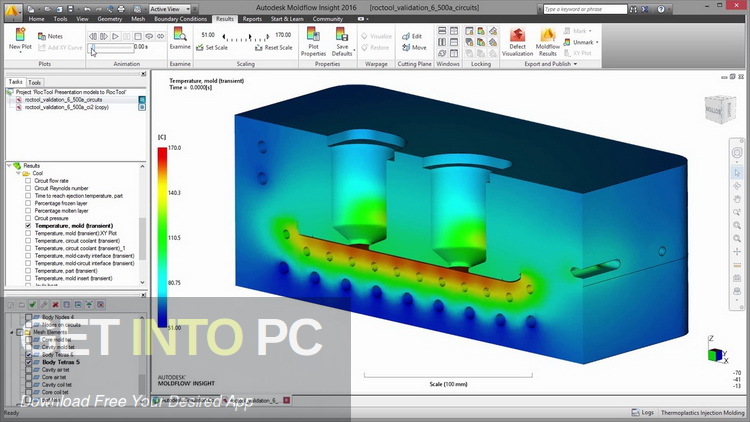Click the Undo icon in quick access toolbar
The width and height of the screenshot is (750, 422).
[87, 9]
